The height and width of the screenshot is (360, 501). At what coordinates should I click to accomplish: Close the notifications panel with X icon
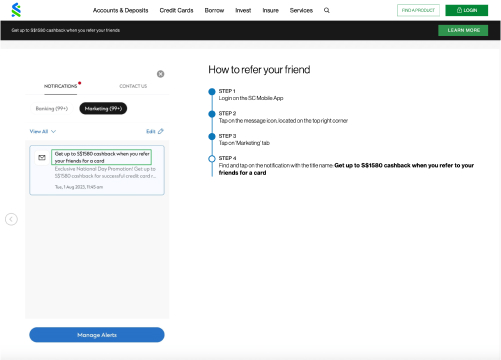[x=160, y=74]
